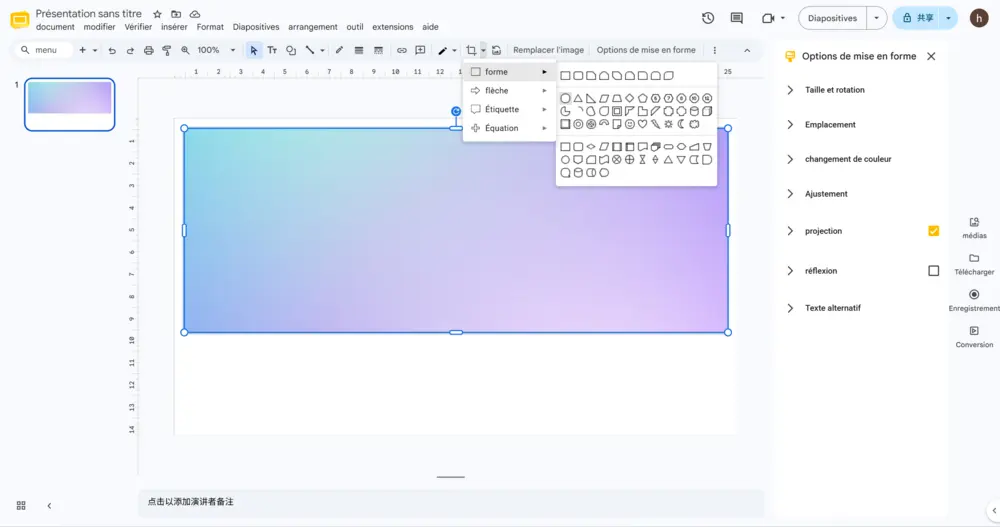The height and width of the screenshot is (527, 1000).
Task: Click the add comment toolbar icon
Action: tap(420, 50)
